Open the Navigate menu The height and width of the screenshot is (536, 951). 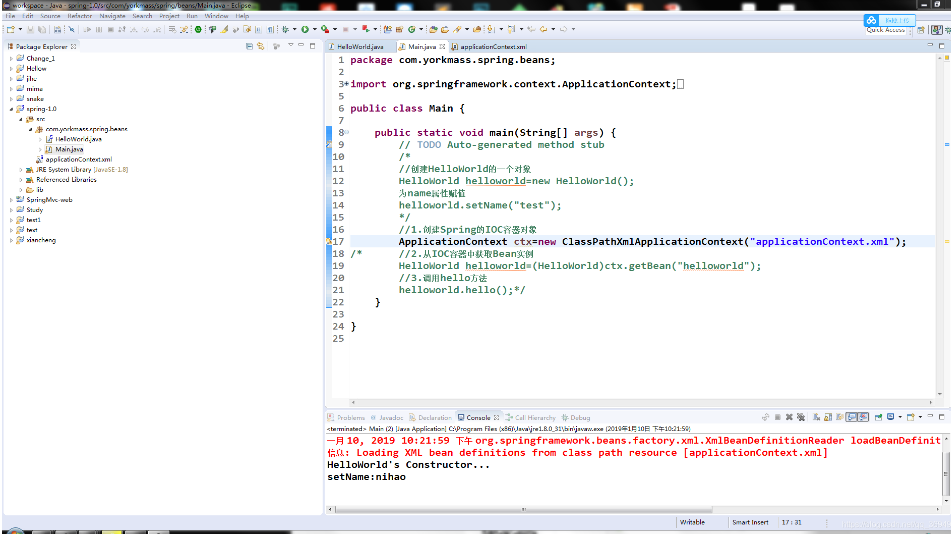(112, 17)
